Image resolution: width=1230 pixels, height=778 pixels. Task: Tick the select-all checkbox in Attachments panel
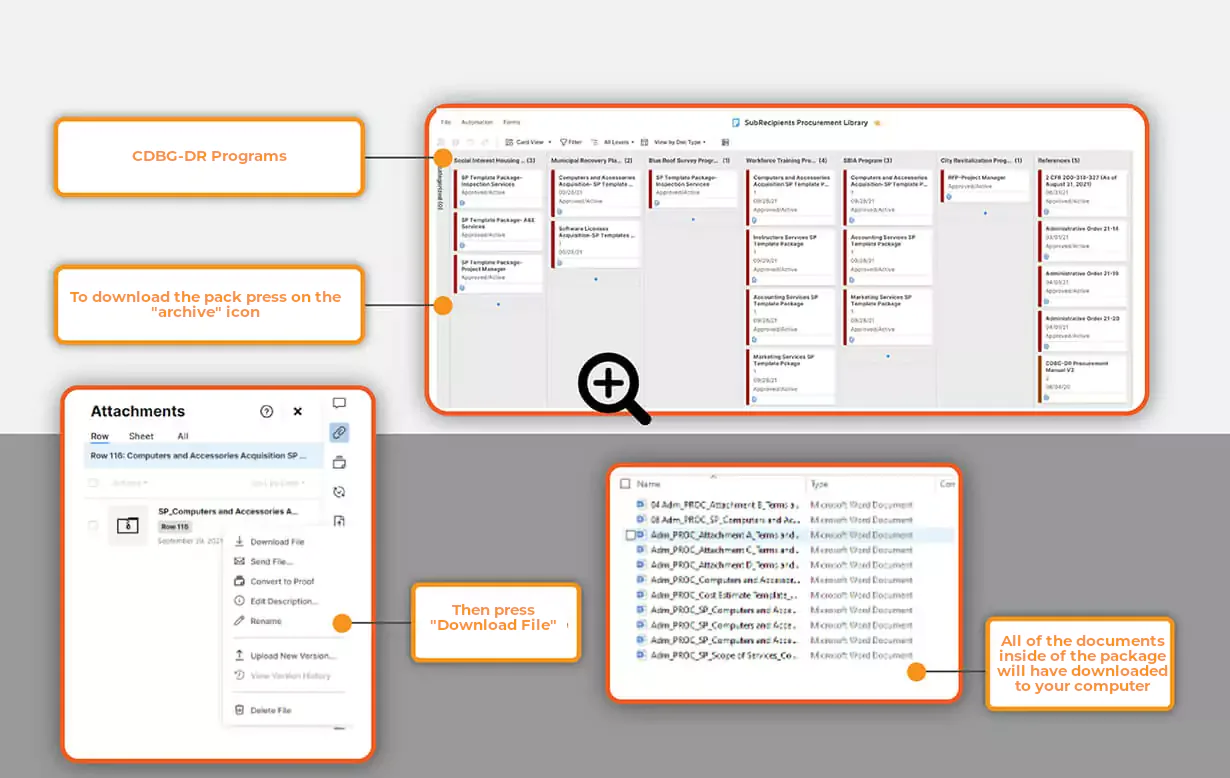93,483
